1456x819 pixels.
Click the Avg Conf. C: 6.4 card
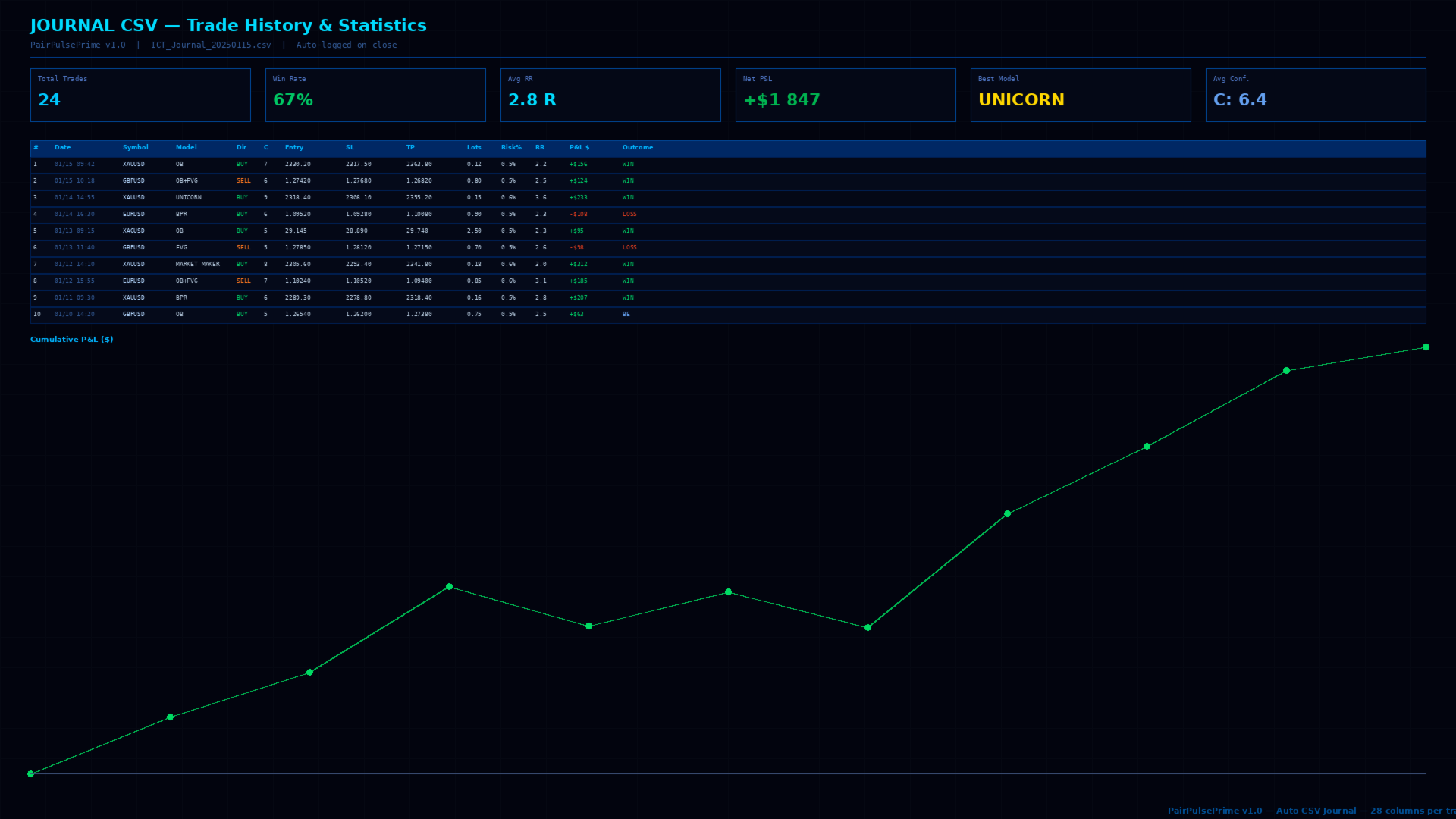tap(1316, 95)
